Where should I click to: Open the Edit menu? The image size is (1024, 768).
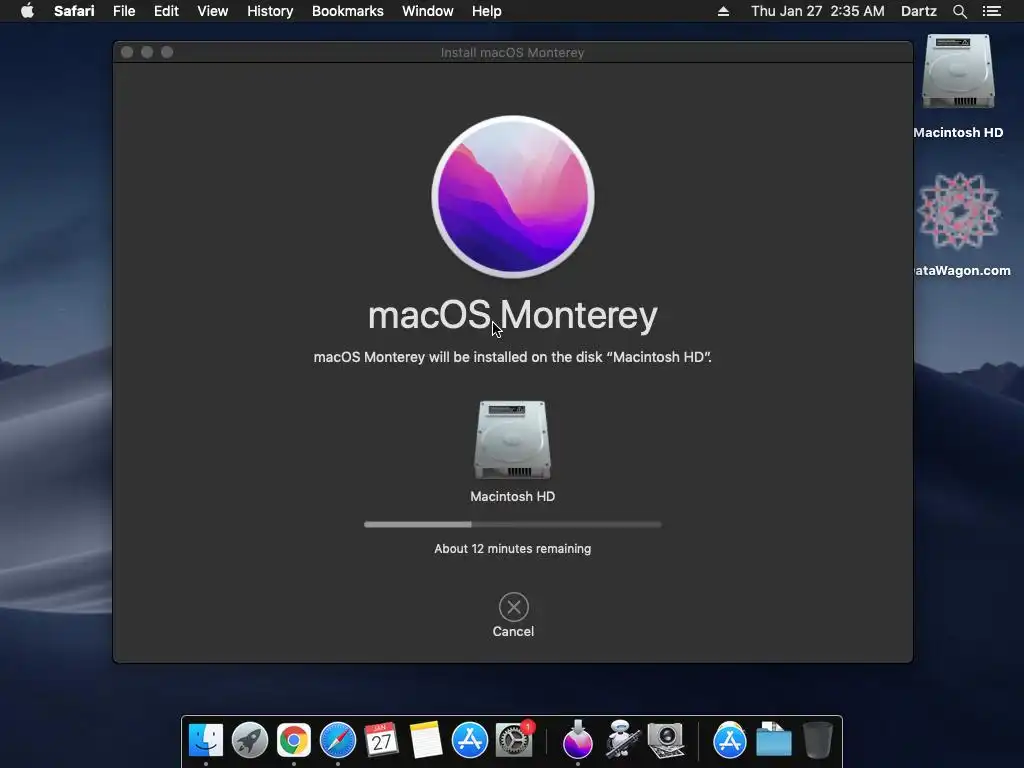pyautogui.click(x=166, y=11)
